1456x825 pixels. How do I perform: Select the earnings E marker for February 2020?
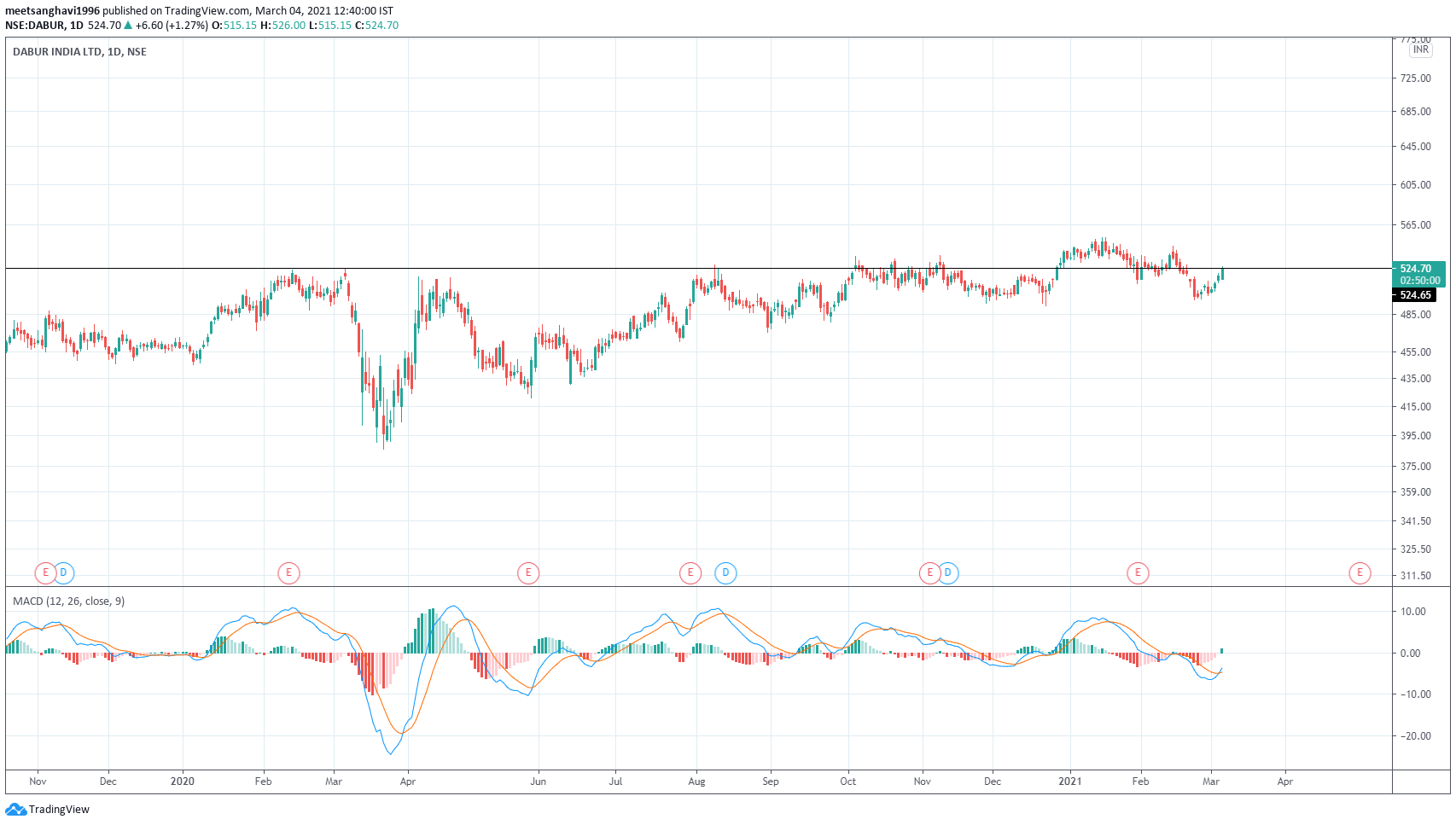[x=288, y=573]
